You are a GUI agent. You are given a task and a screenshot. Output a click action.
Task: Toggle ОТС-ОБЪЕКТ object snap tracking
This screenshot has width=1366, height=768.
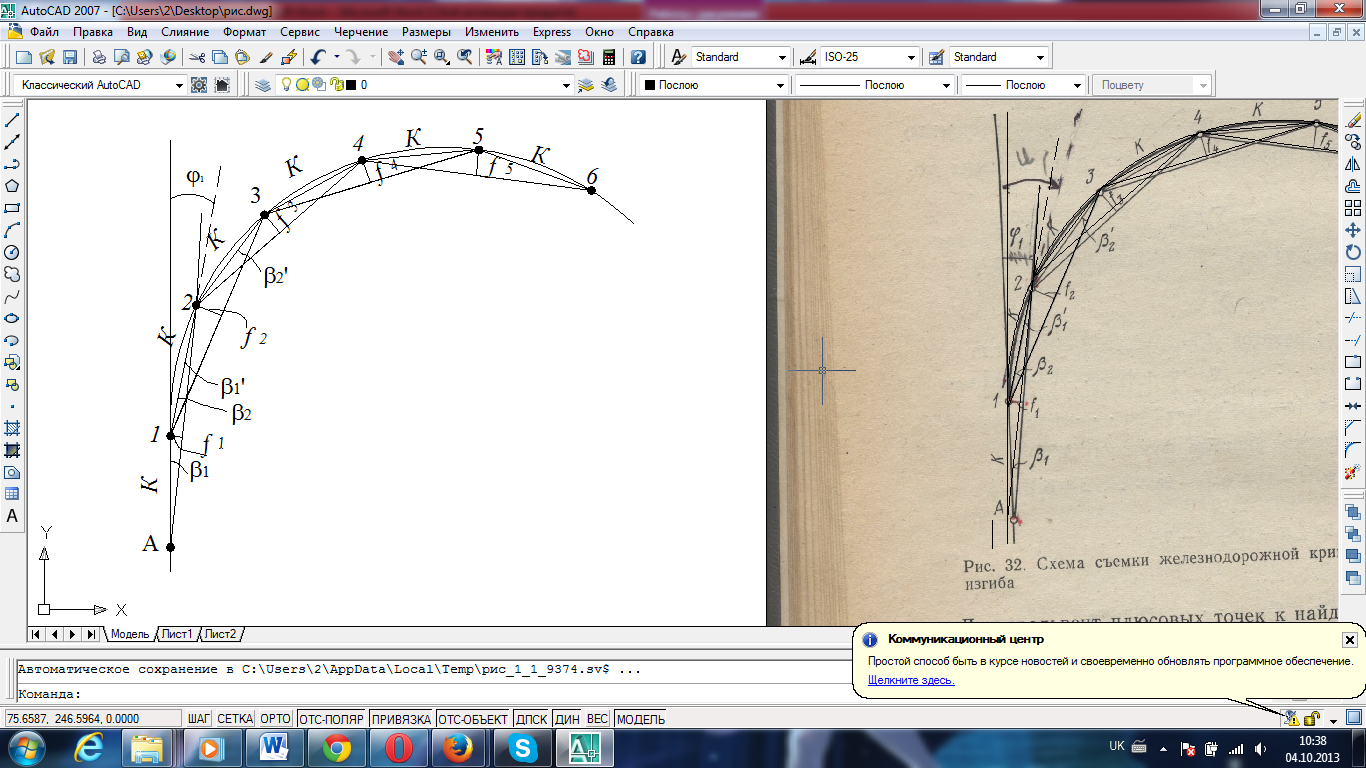[472, 719]
